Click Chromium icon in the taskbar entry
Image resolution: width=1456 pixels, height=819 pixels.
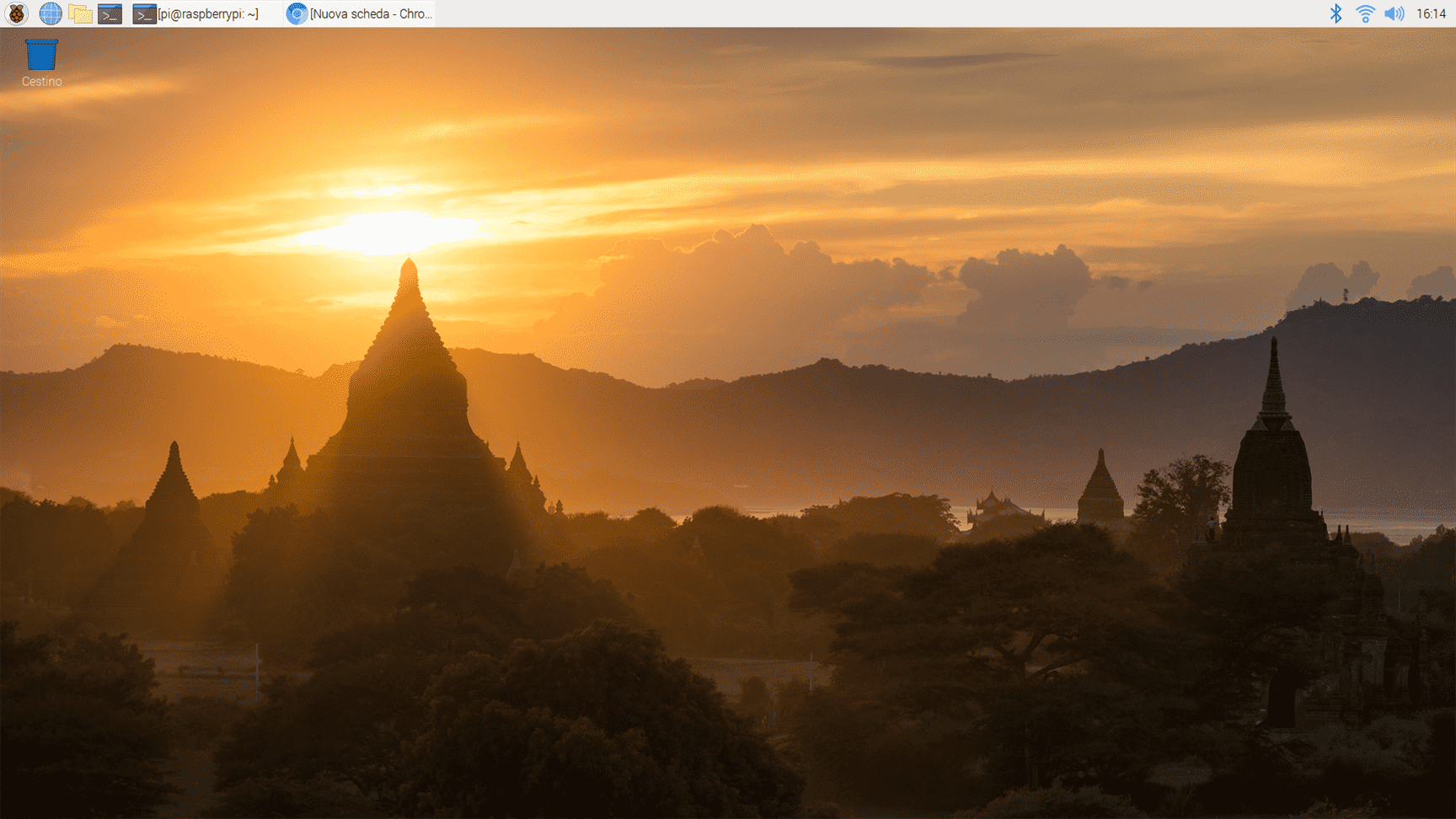tap(297, 13)
